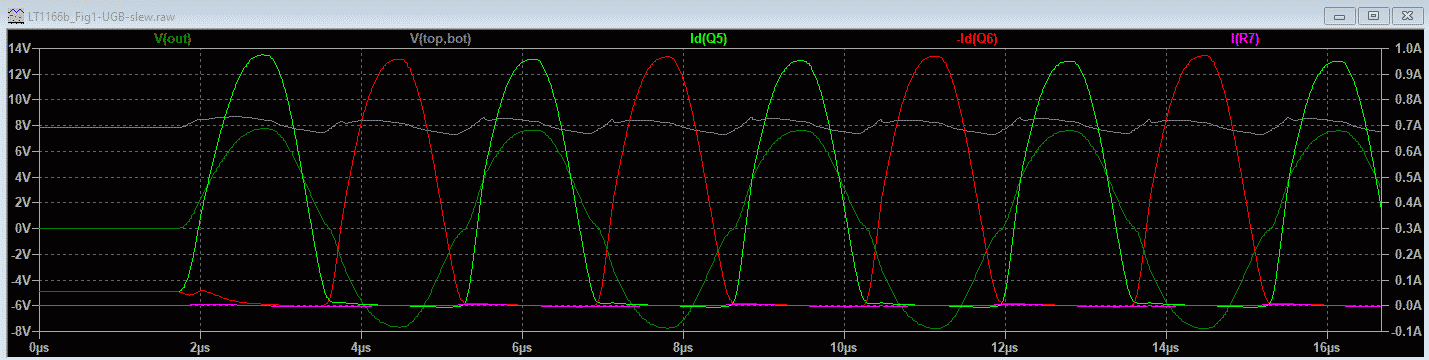
Task: Click the 0µs time axis label
Action: (x=38, y=346)
